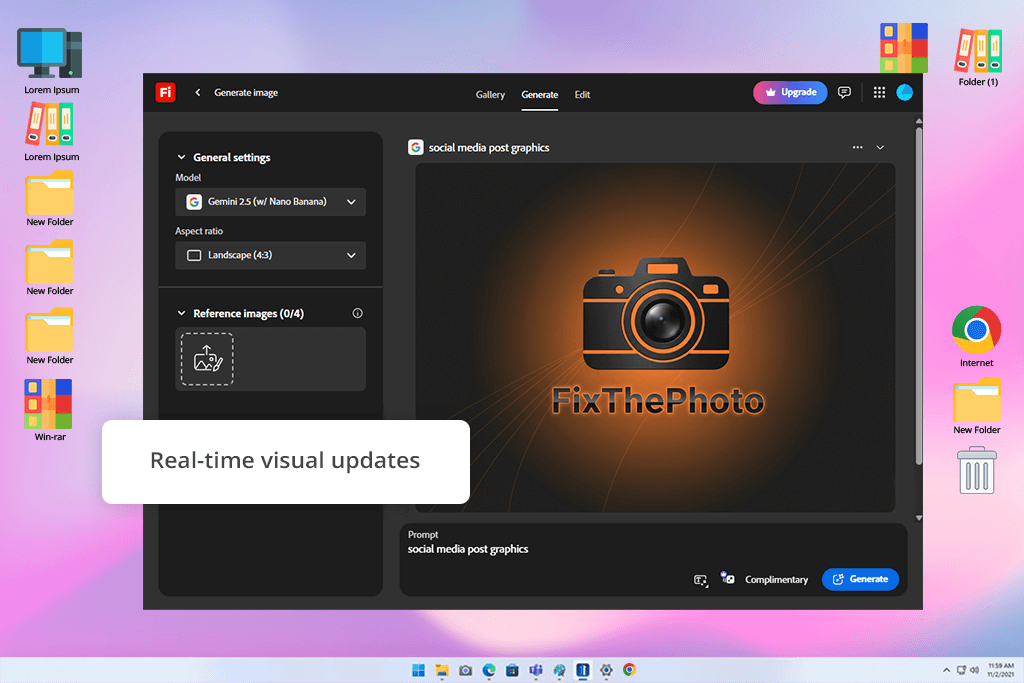This screenshot has width=1024, height=683.
Task: Go back using the arrow beside Generate image
Action: click(x=197, y=93)
